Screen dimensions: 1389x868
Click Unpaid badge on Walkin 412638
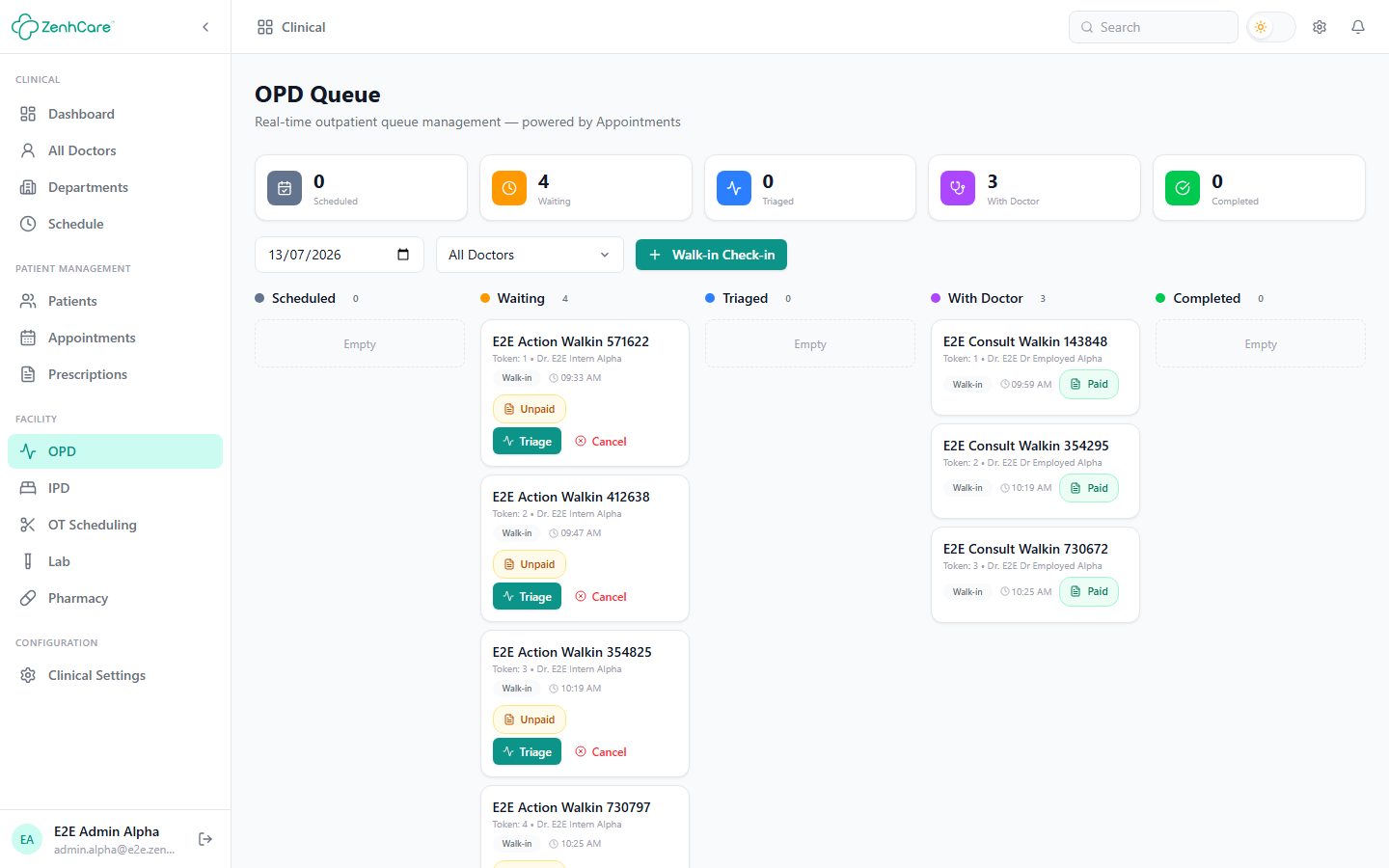(530, 564)
